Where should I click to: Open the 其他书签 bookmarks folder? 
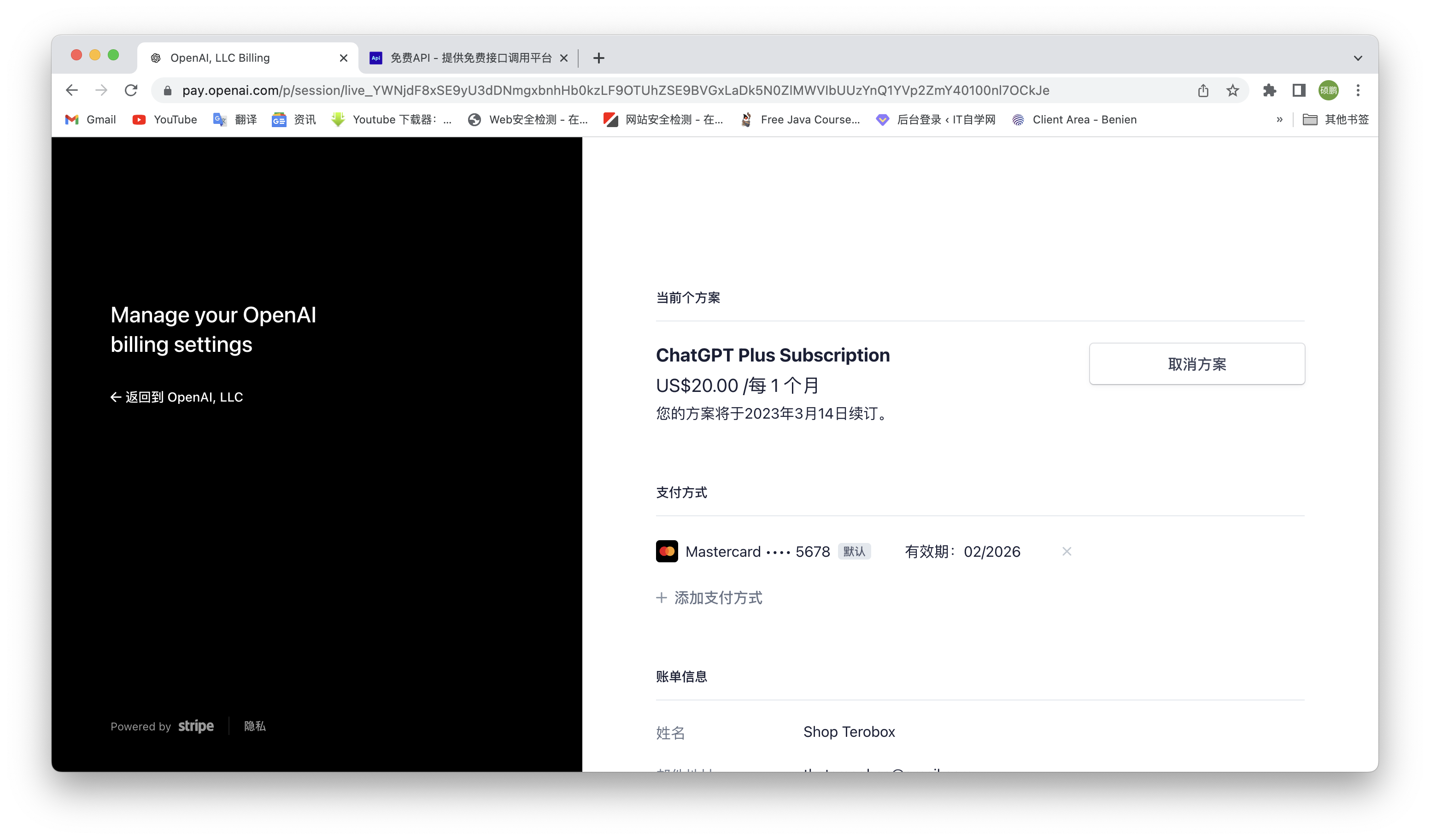[1336, 120]
